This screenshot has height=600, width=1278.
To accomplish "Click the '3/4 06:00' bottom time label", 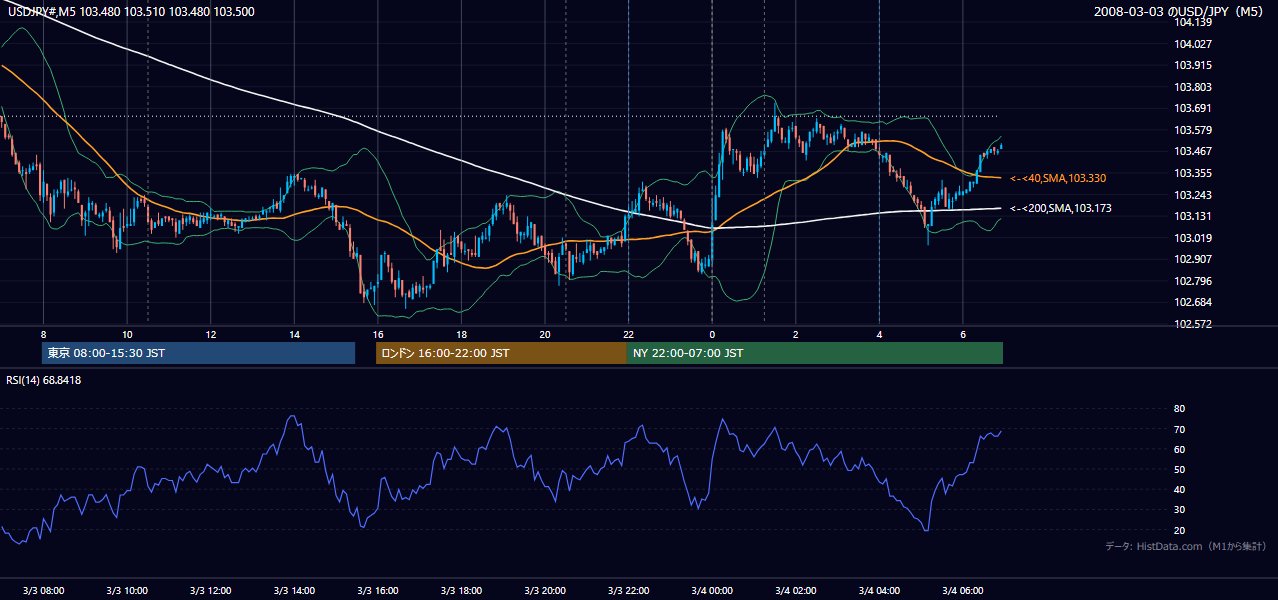I will tap(963, 590).
